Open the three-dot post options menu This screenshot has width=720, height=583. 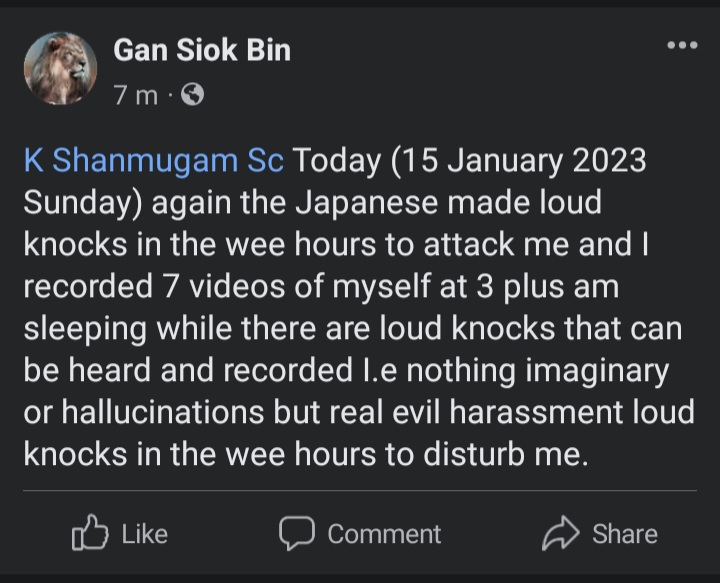(682, 45)
